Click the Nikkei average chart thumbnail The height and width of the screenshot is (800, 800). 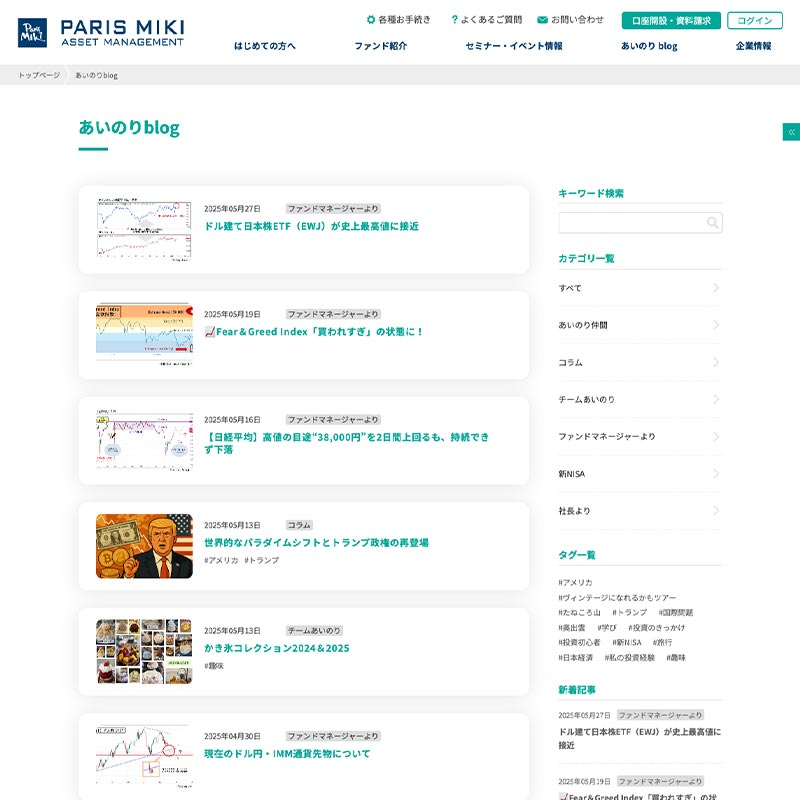coord(144,441)
